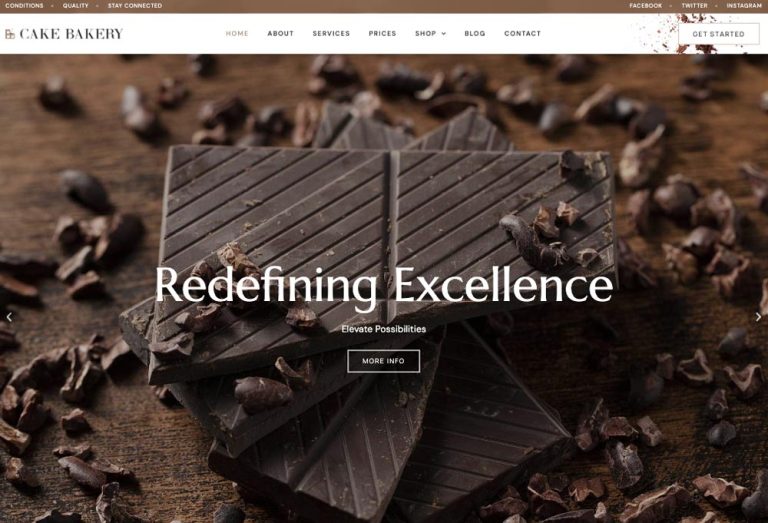Click the Stay Connected link
This screenshot has height=523, width=768.
(135, 6)
